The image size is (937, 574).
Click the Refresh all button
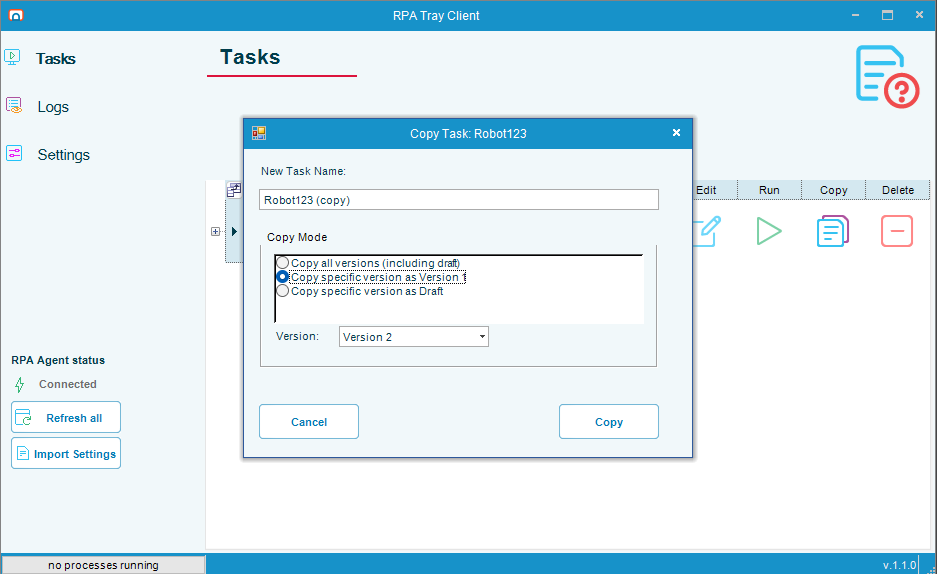pyautogui.click(x=66, y=418)
